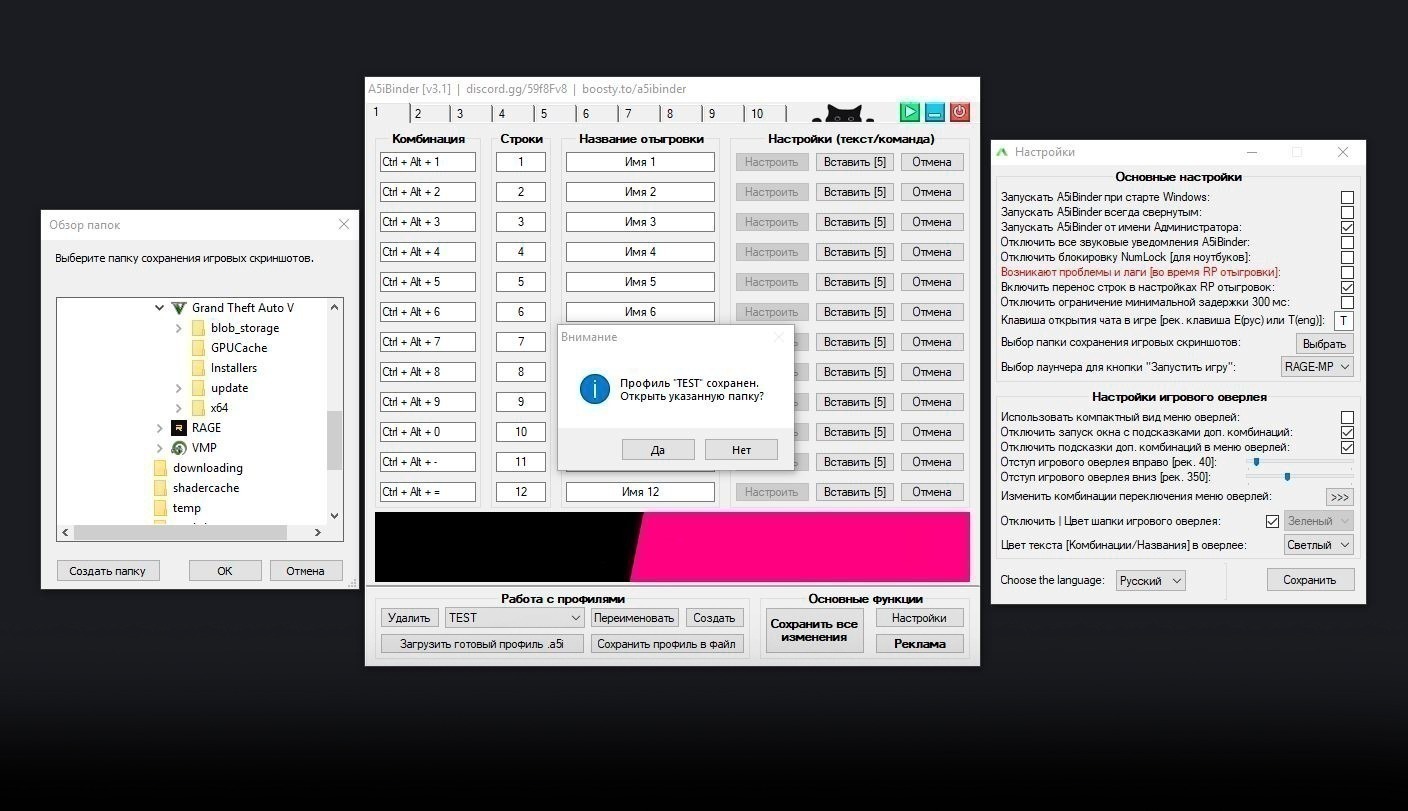Click the blob_storage folder icon
Image resolution: width=1408 pixels, height=811 pixels.
[198, 328]
